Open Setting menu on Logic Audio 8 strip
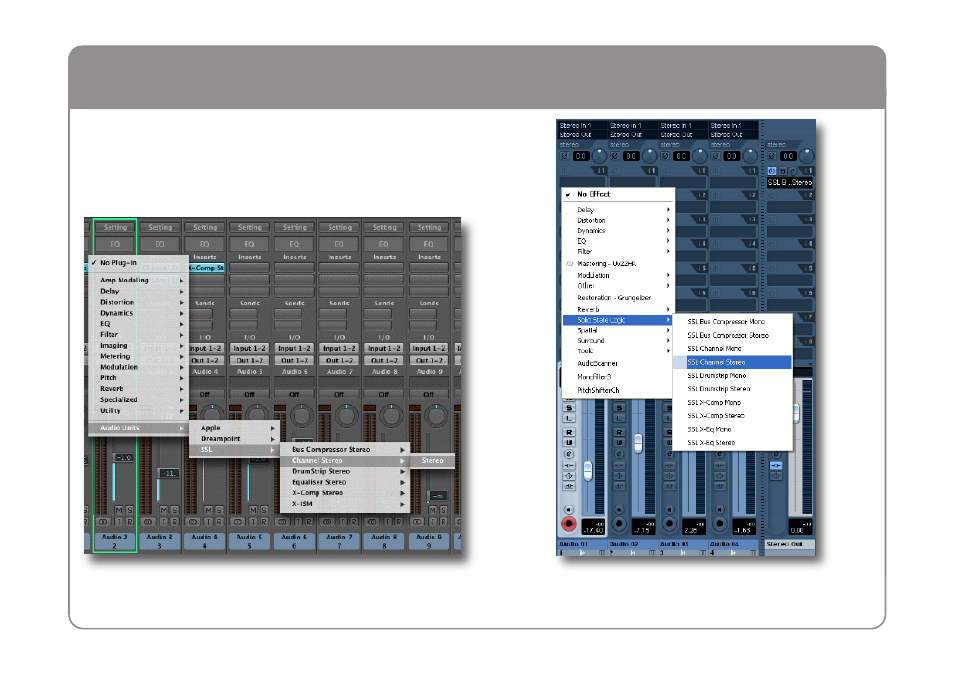The height and width of the screenshot is (675, 954). tap(385, 228)
